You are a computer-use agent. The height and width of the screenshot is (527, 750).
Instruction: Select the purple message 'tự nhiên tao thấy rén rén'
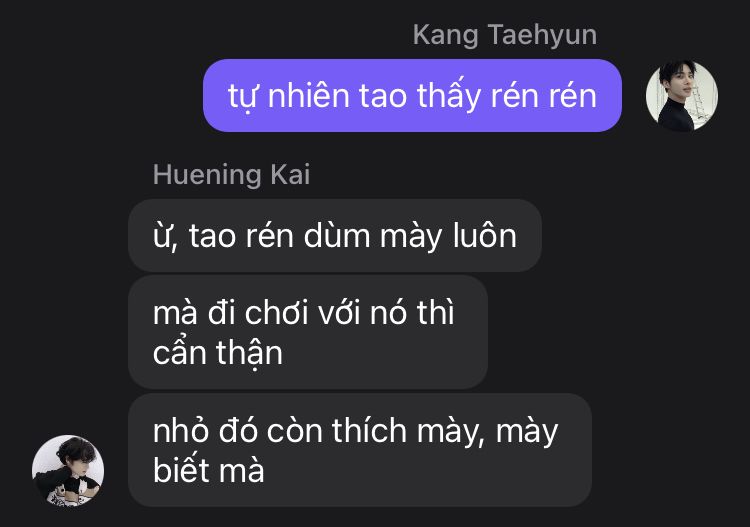pos(412,96)
